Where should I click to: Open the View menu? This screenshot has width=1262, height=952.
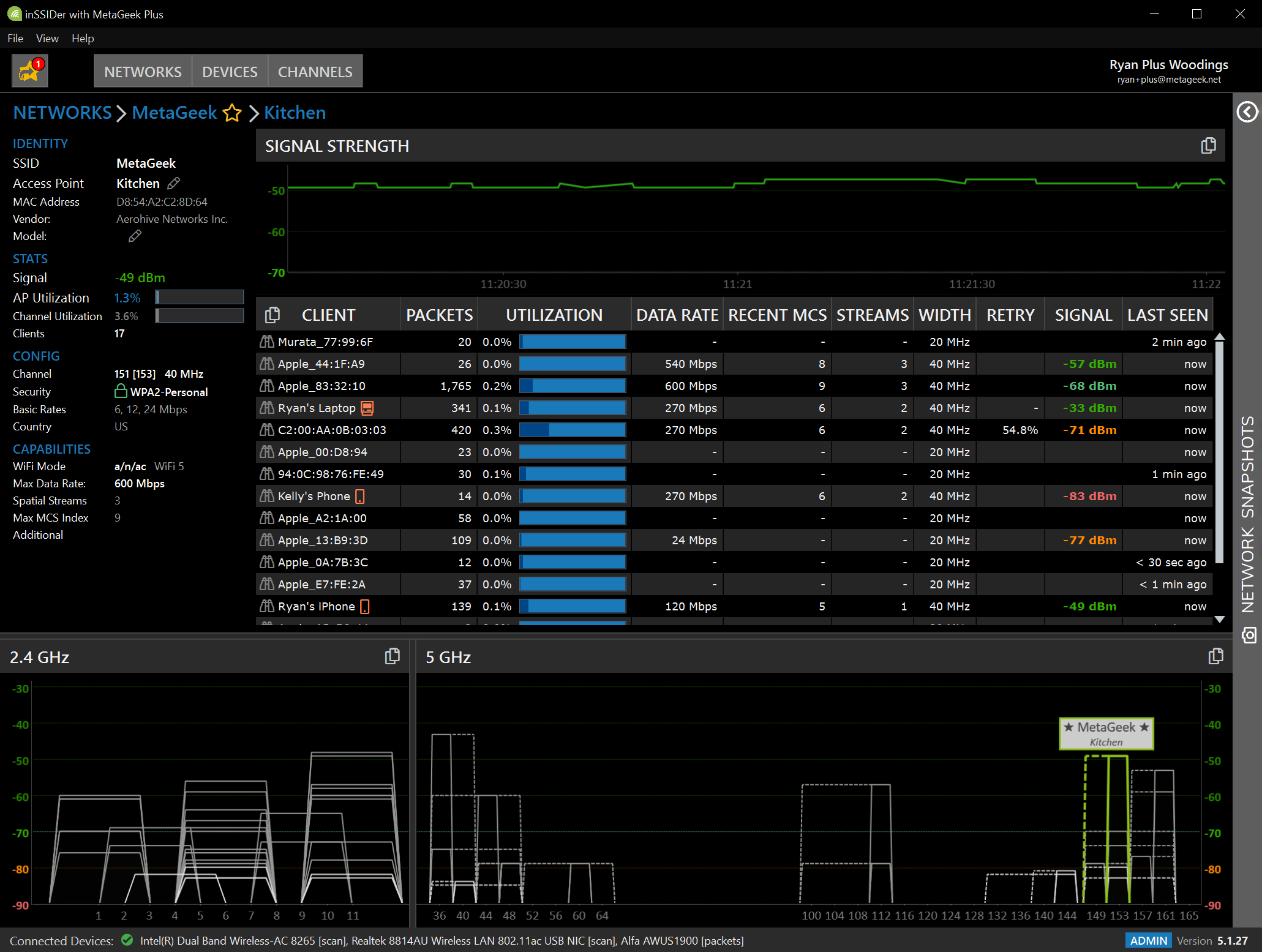pos(47,38)
